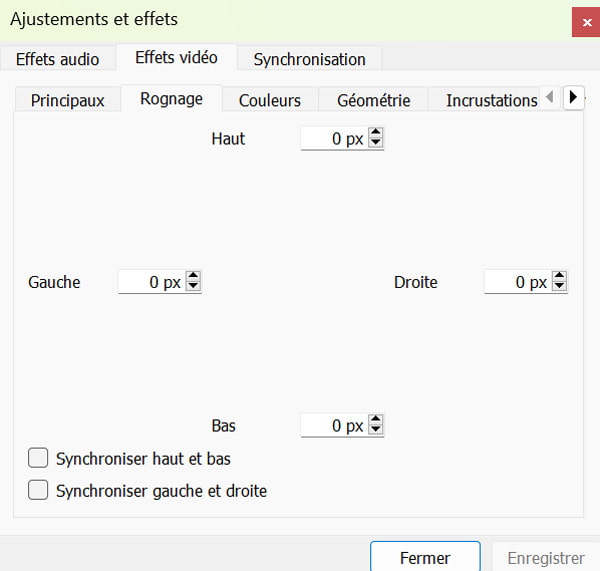
Task: Go to the Géométrie sub-tab
Action: pos(373,100)
